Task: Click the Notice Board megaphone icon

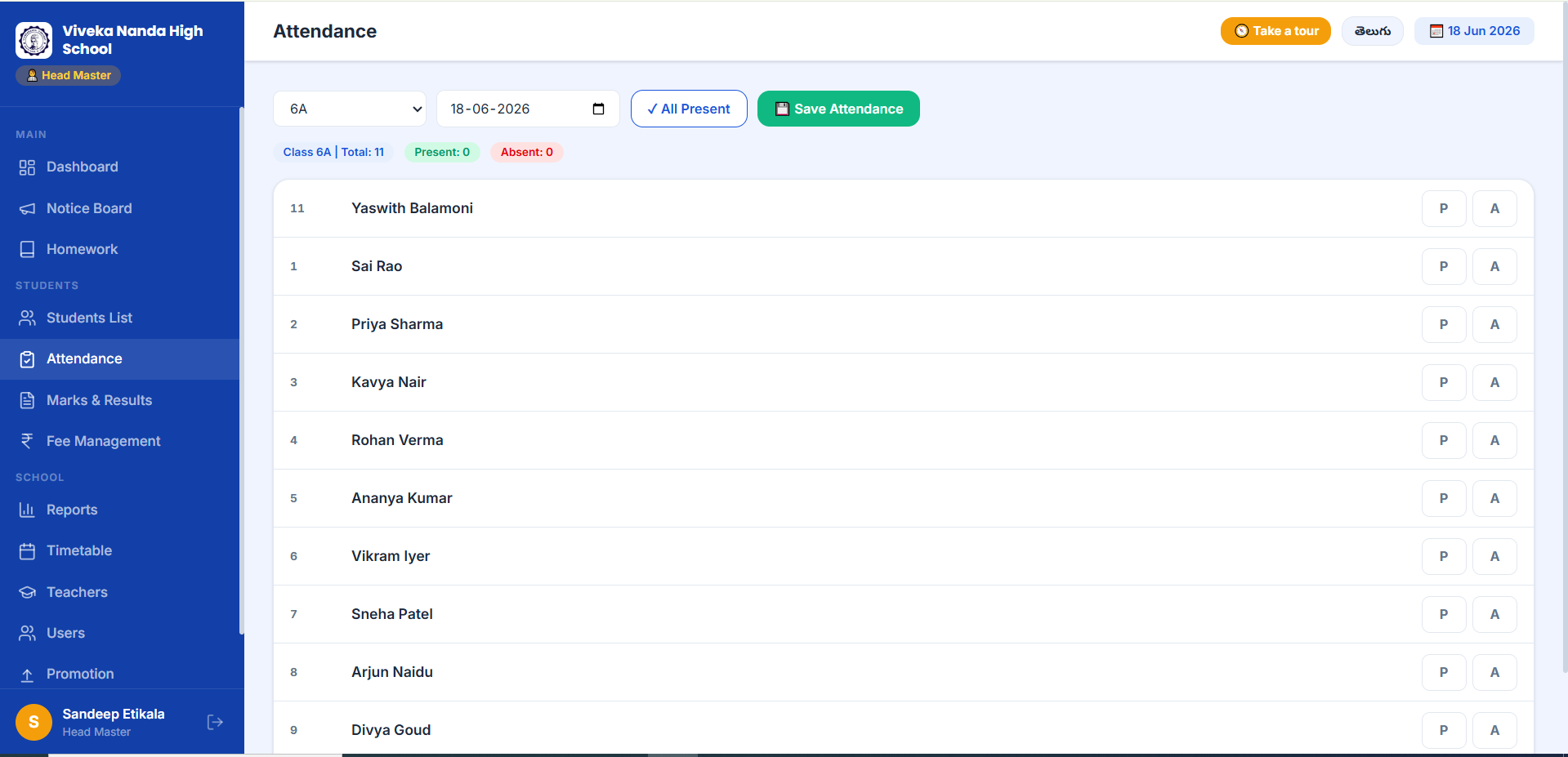Action: click(x=27, y=209)
